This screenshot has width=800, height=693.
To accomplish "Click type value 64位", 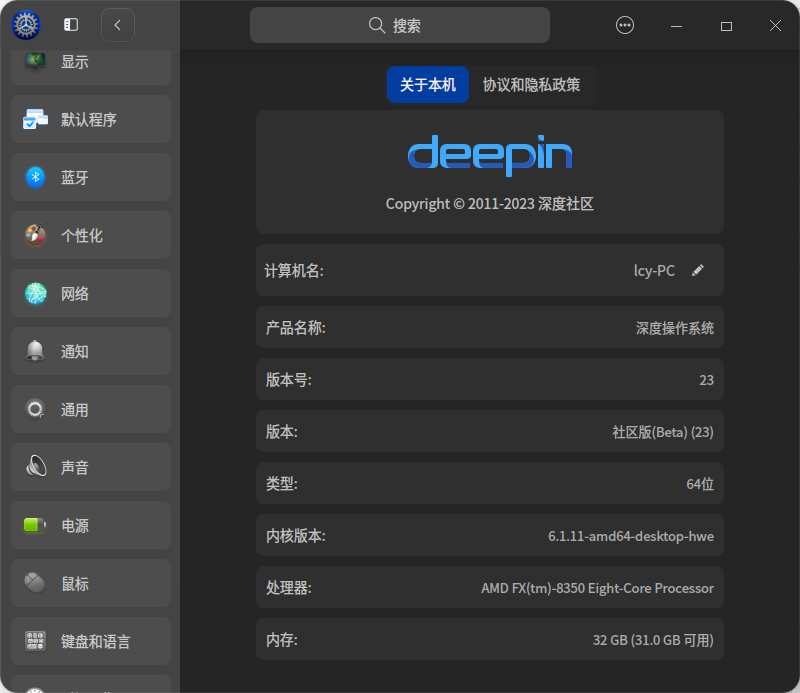I will (700, 484).
